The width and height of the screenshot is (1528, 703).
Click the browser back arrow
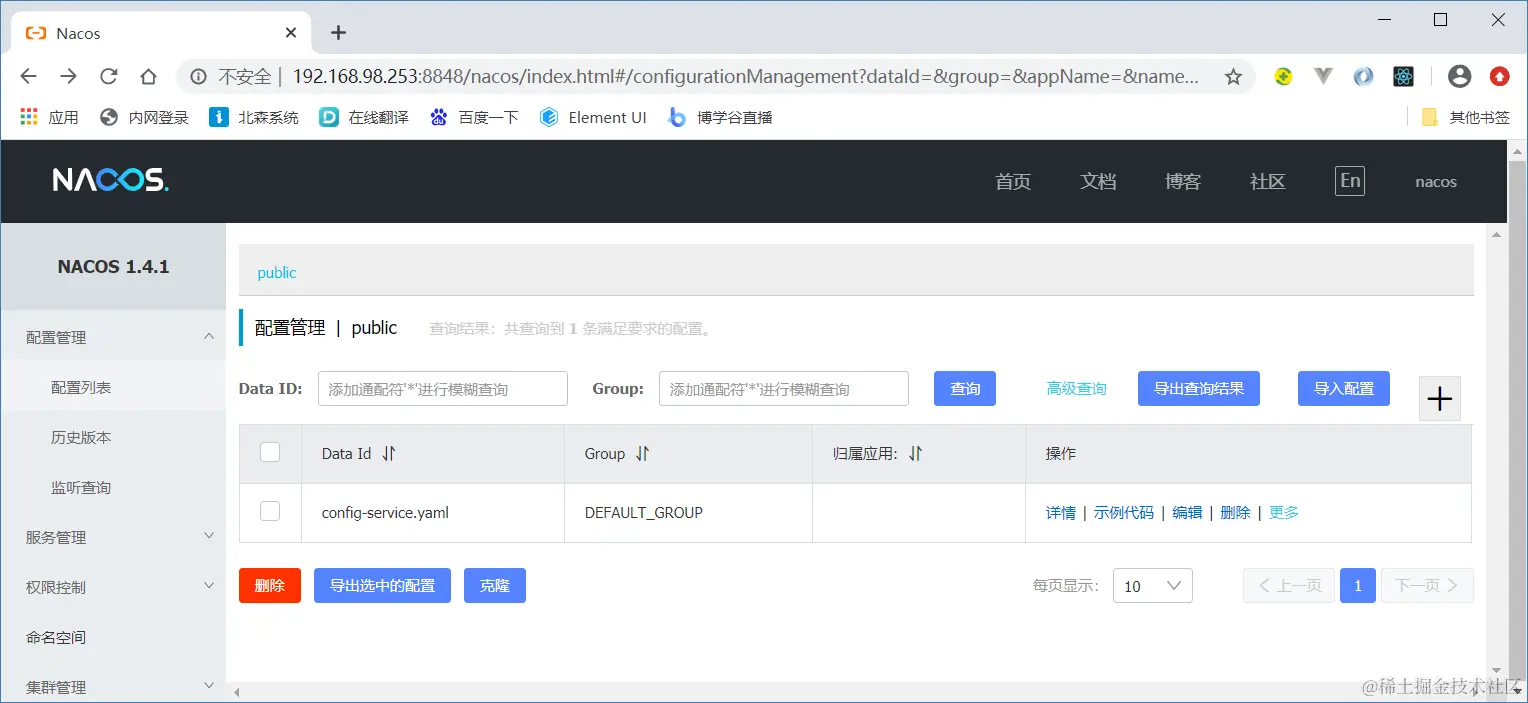pyautogui.click(x=28, y=76)
